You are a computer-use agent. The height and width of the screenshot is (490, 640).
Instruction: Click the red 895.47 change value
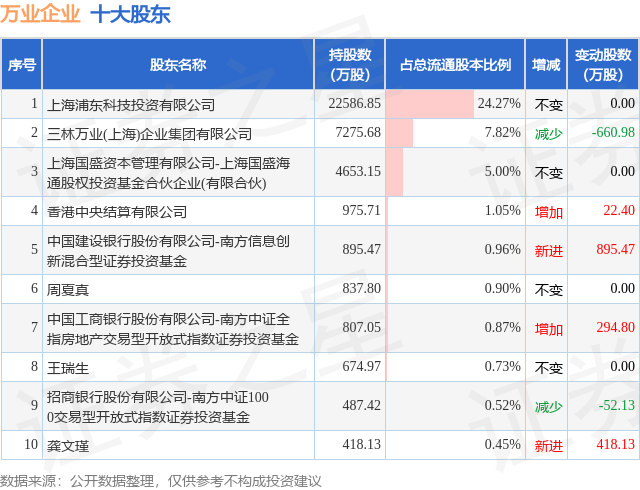point(616,249)
